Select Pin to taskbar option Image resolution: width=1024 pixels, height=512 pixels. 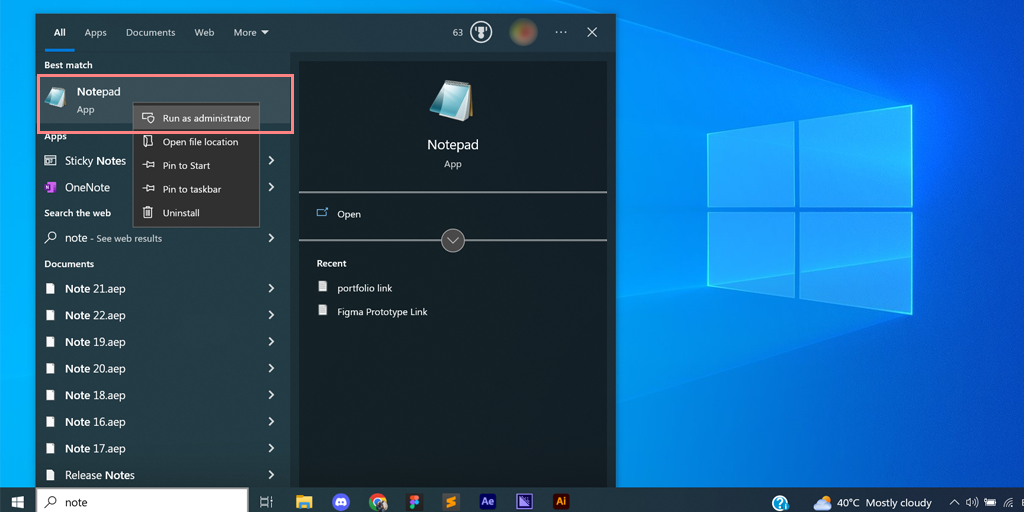click(x=196, y=189)
